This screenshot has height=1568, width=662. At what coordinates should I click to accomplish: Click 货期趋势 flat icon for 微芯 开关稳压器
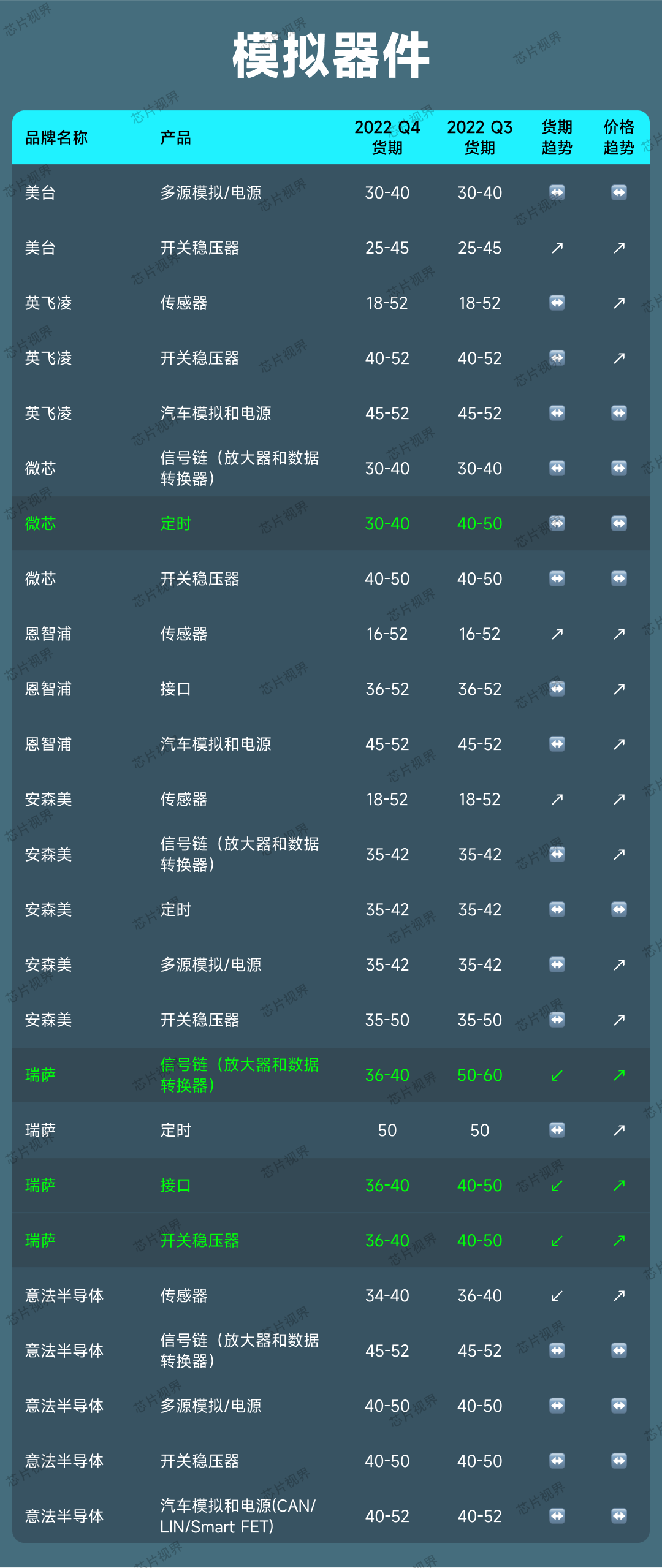point(557,578)
